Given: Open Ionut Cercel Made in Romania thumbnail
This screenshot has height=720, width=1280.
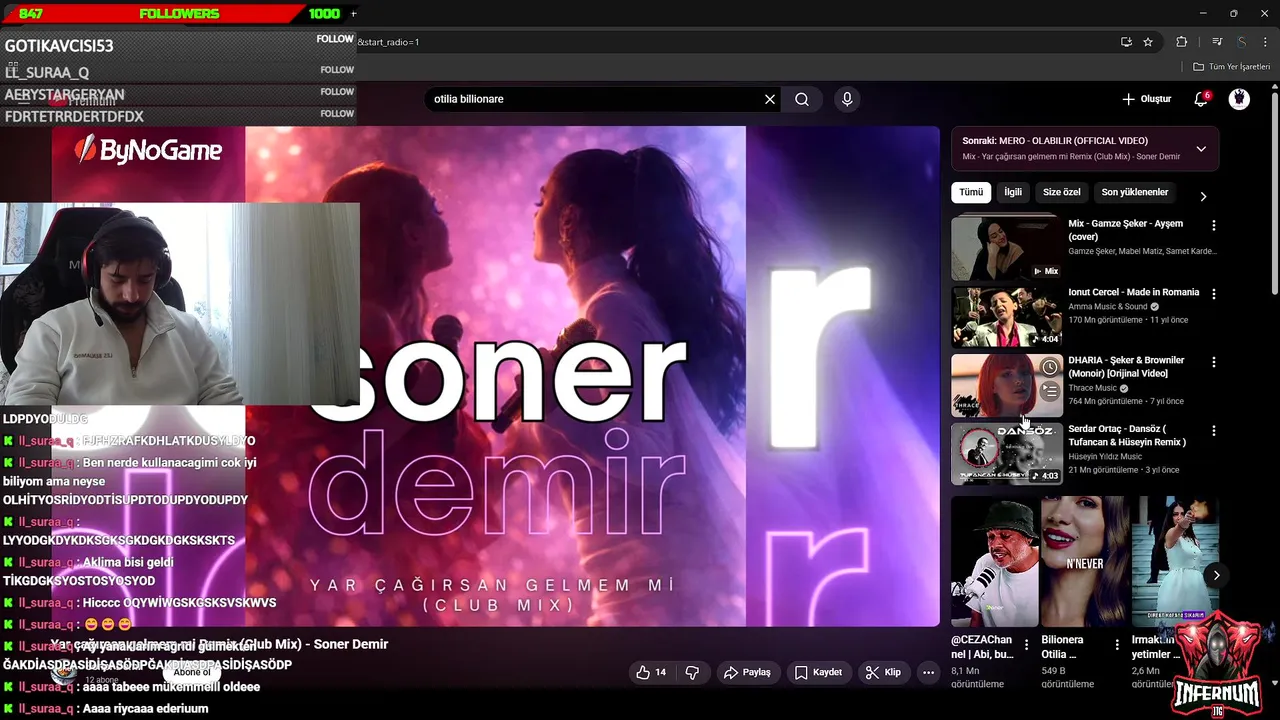Looking at the screenshot, I should coord(1007,316).
